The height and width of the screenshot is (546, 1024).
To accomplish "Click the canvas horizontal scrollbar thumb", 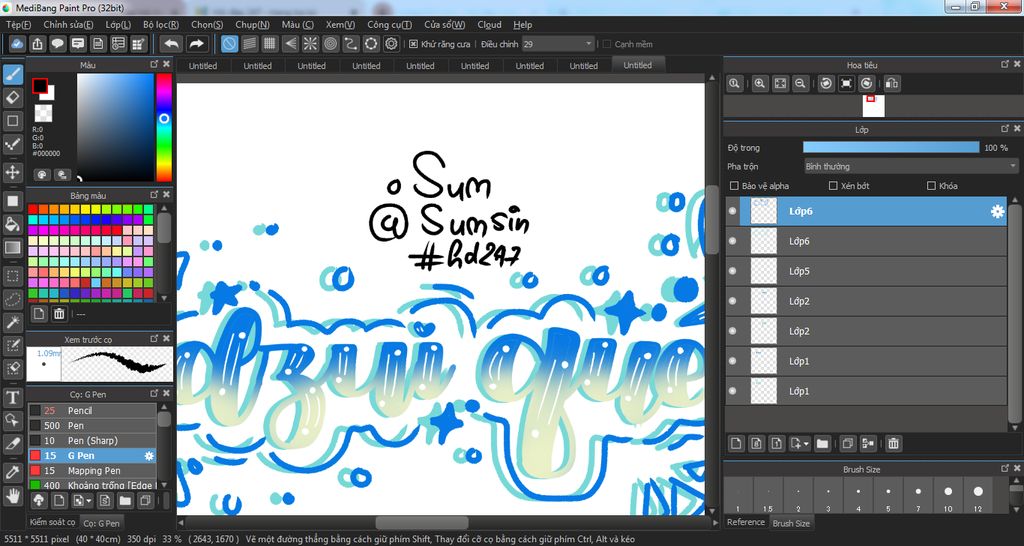I will (421, 522).
